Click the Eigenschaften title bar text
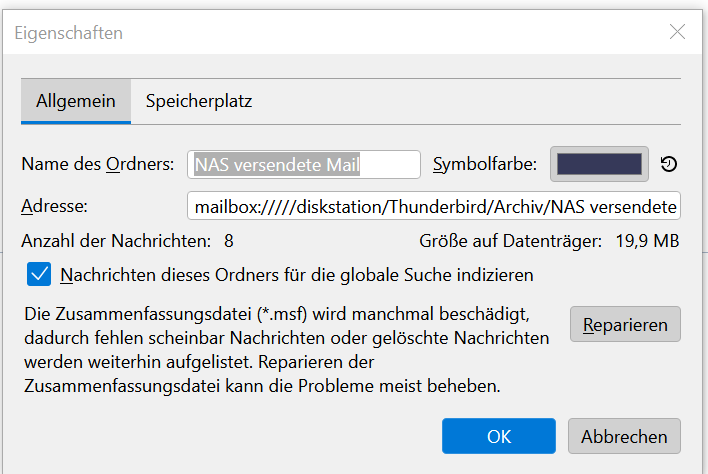The width and height of the screenshot is (708, 474). [69, 33]
